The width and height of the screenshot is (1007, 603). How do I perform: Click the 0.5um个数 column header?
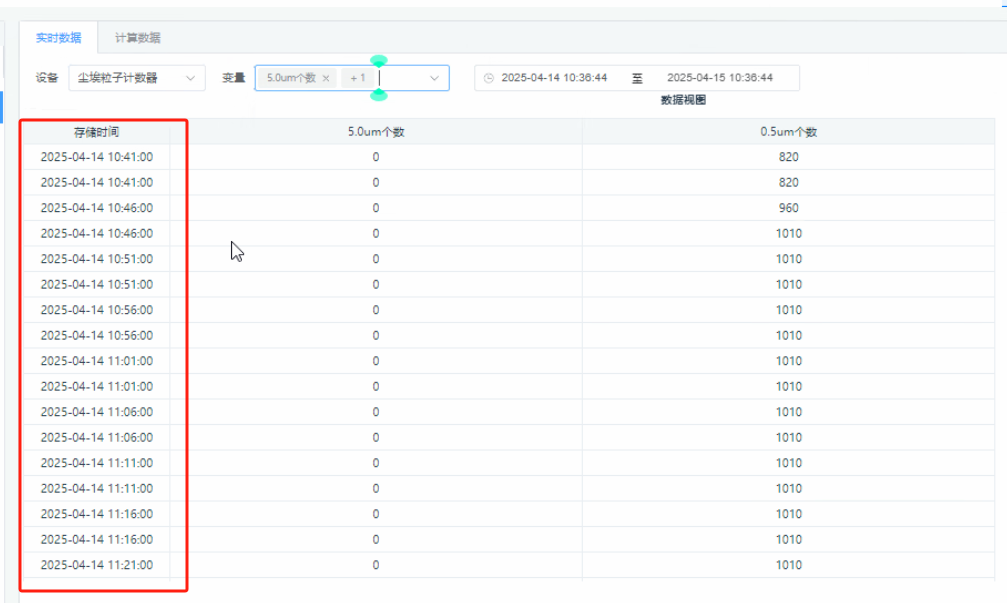789,132
